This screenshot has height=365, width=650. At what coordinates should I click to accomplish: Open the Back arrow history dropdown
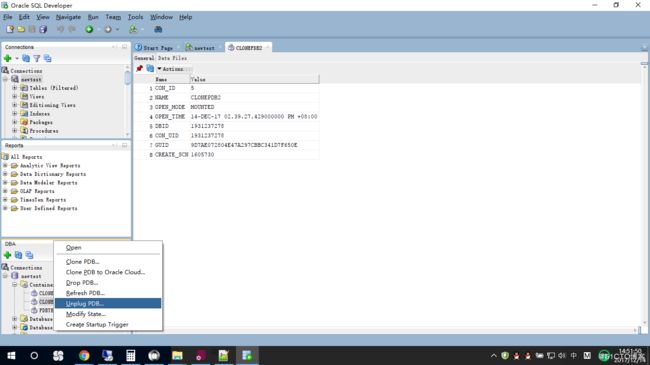click(x=99, y=30)
